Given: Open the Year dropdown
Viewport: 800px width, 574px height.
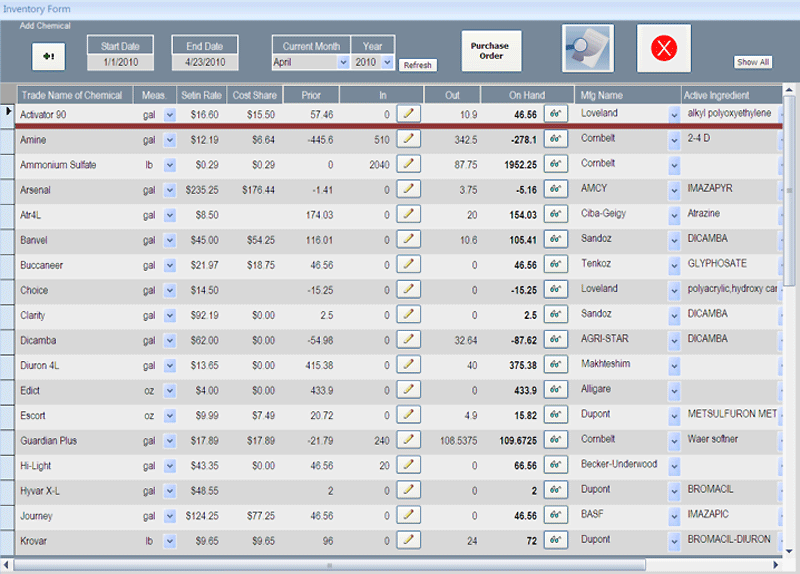Looking at the screenshot, I should [387, 62].
